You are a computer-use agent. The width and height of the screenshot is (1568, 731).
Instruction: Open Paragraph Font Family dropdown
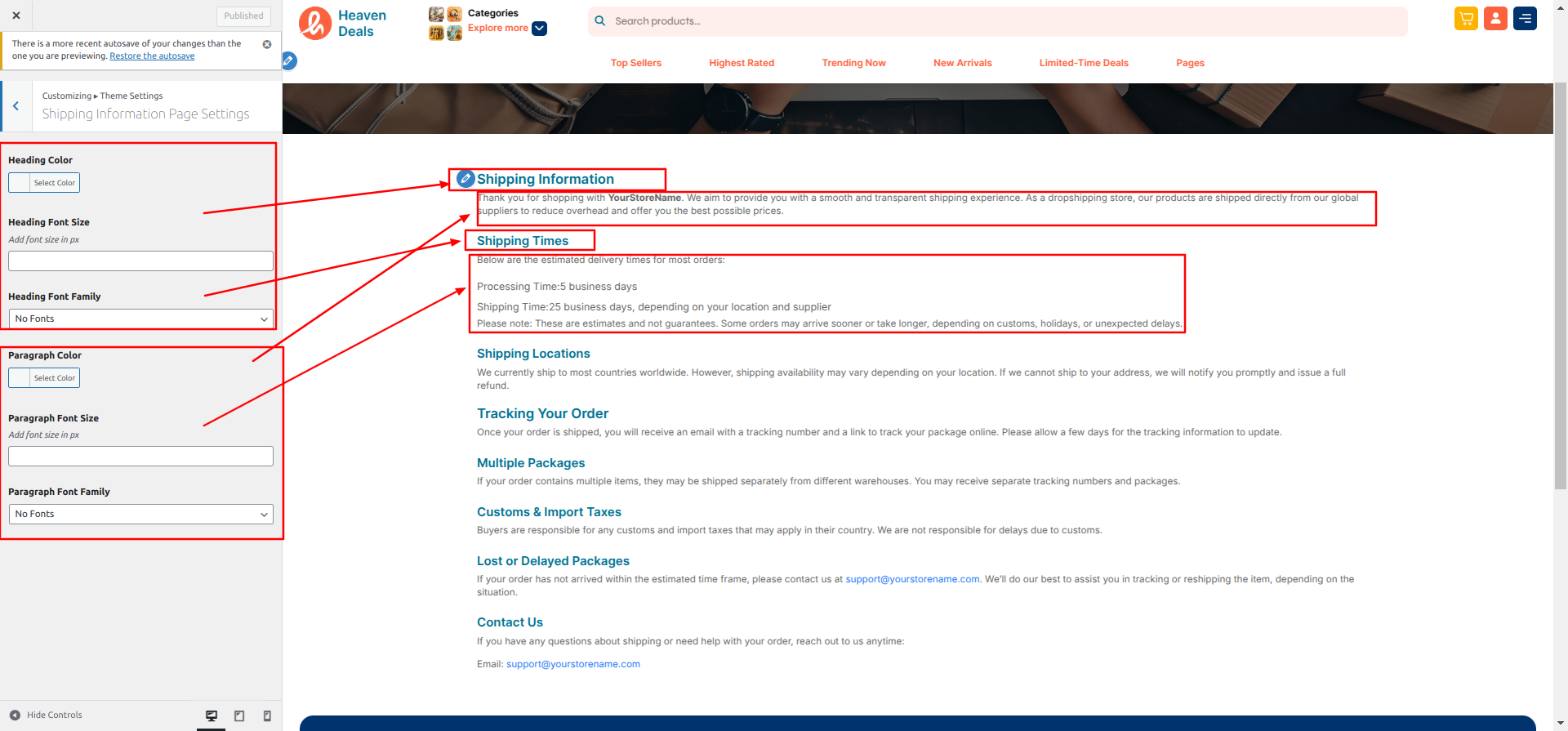point(140,514)
